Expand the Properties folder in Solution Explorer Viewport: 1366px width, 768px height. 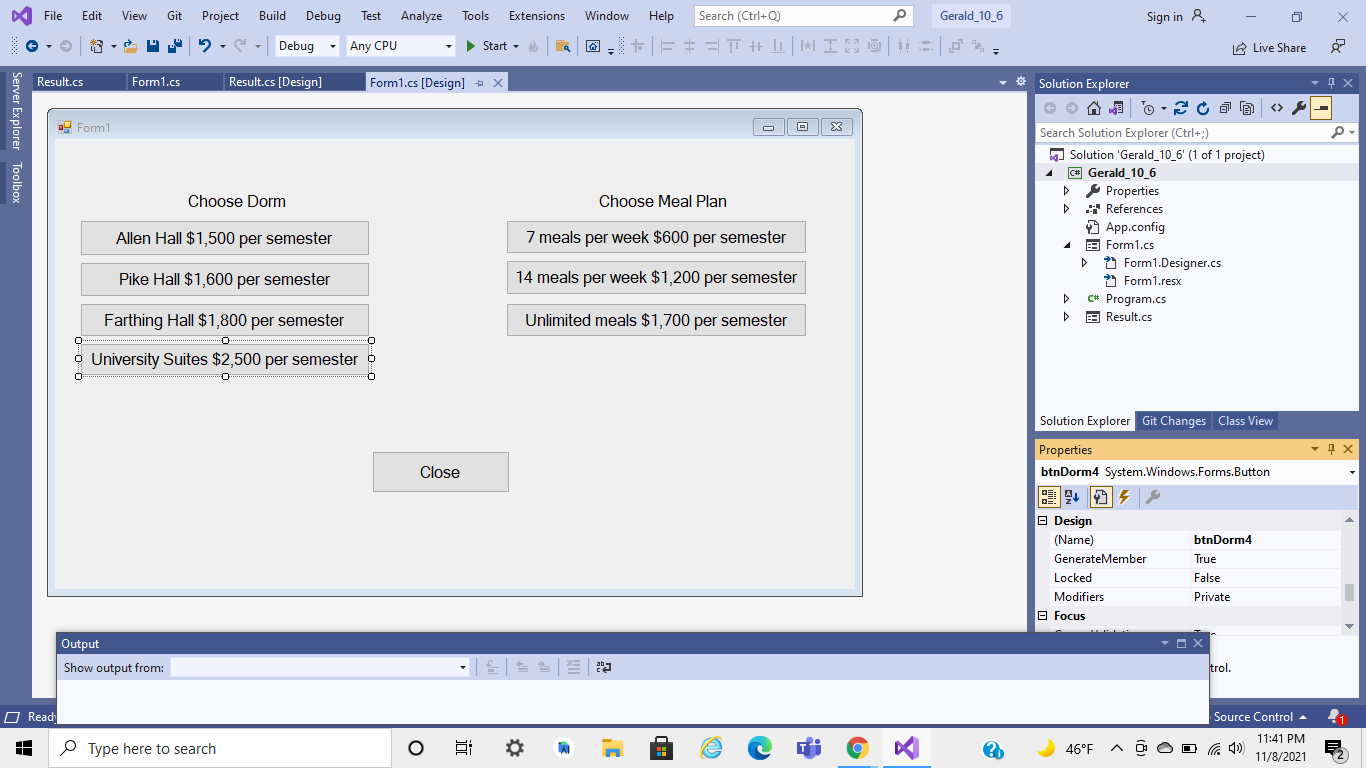(x=1067, y=190)
